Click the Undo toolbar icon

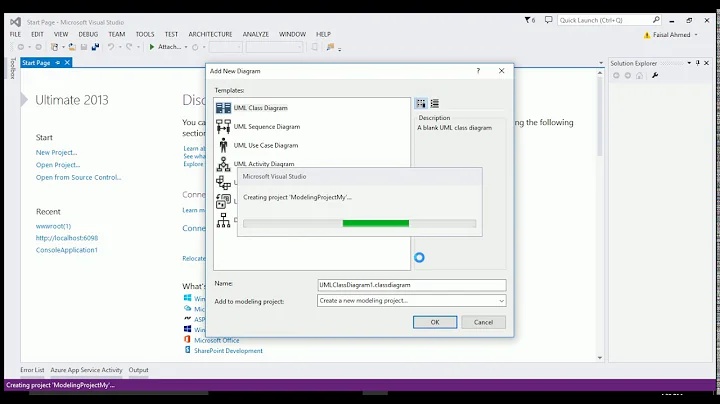111,47
